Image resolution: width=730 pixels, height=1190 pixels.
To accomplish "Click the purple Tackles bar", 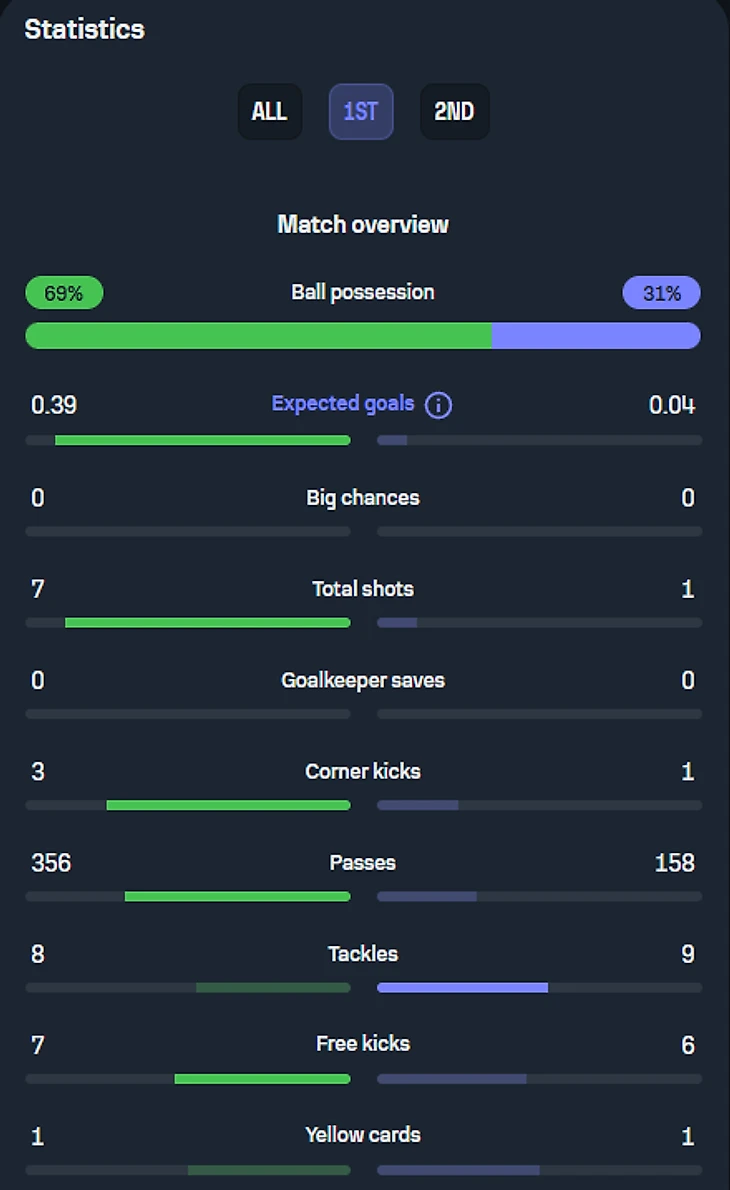I will (462, 988).
